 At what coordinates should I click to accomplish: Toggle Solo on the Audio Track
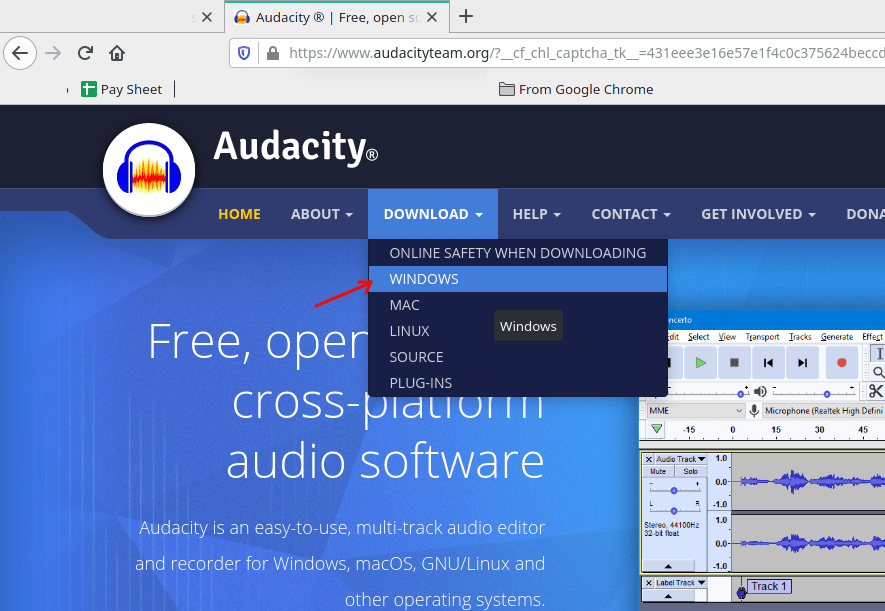coord(690,471)
